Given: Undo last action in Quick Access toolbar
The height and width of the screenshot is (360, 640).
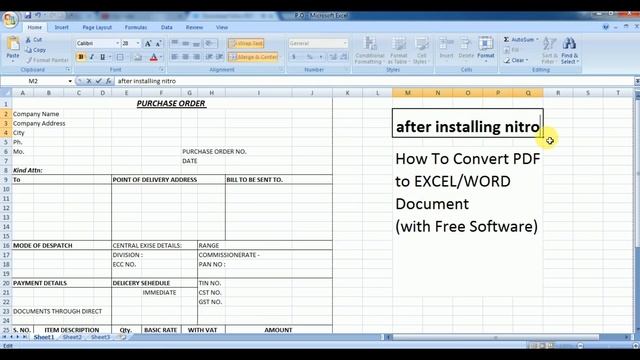Looking at the screenshot, I should (x=38, y=16).
